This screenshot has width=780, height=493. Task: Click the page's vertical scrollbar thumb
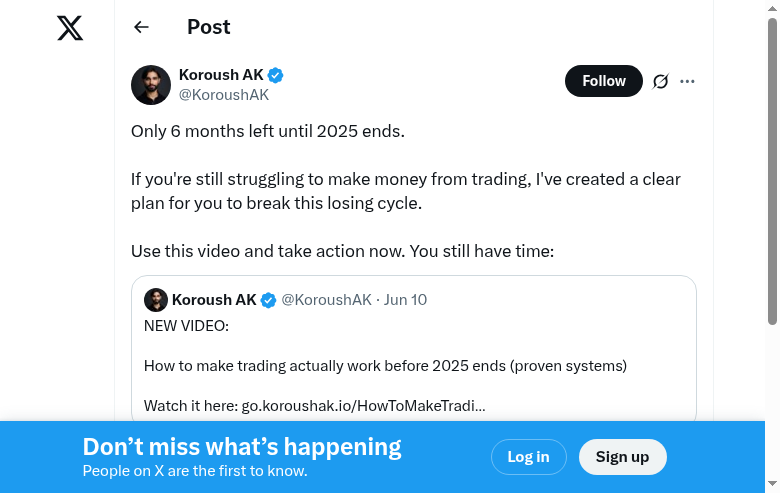click(x=772, y=170)
